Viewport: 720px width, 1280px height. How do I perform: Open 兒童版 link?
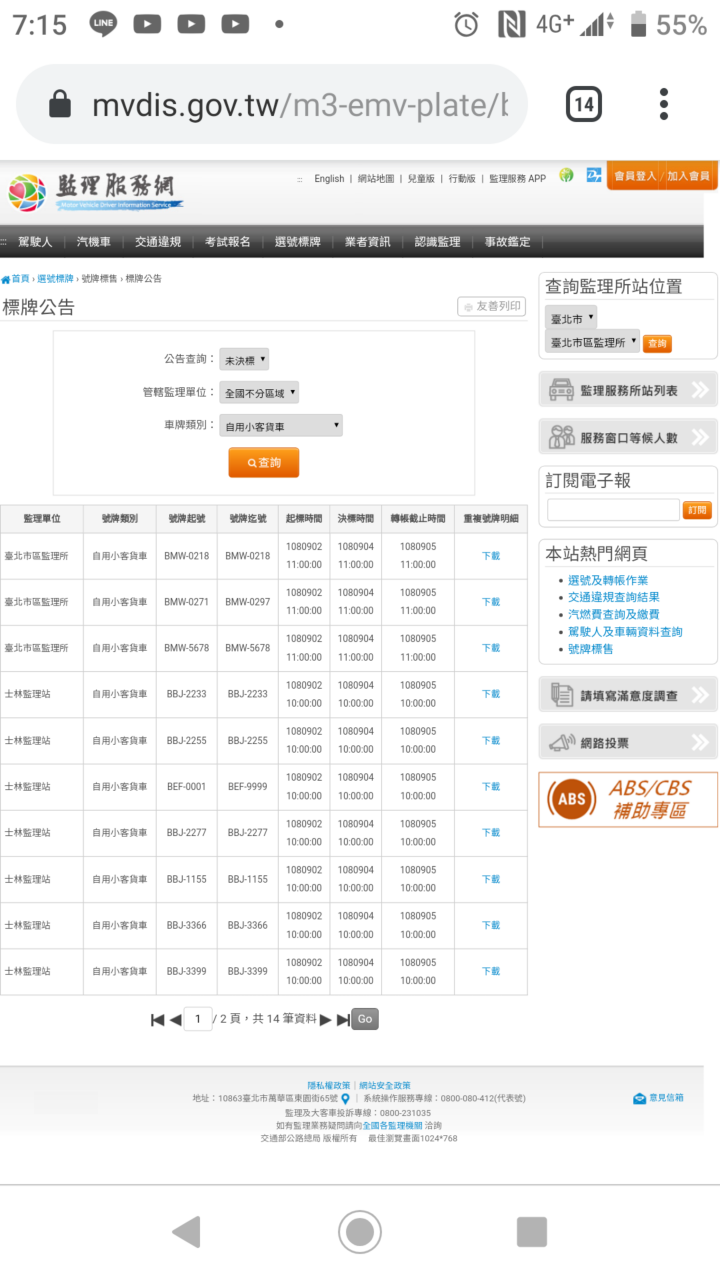coord(421,178)
